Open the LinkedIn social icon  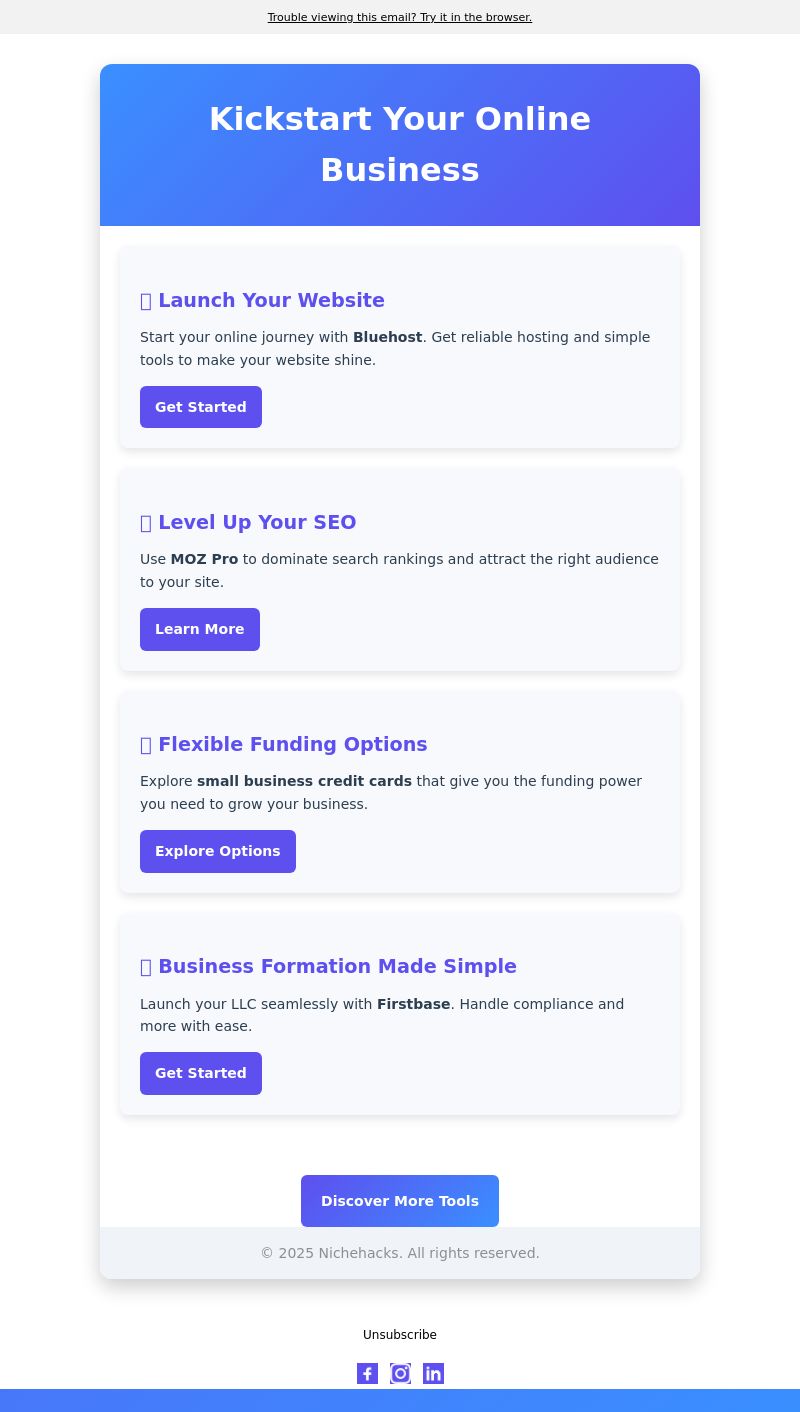pyautogui.click(x=433, y=1373)
